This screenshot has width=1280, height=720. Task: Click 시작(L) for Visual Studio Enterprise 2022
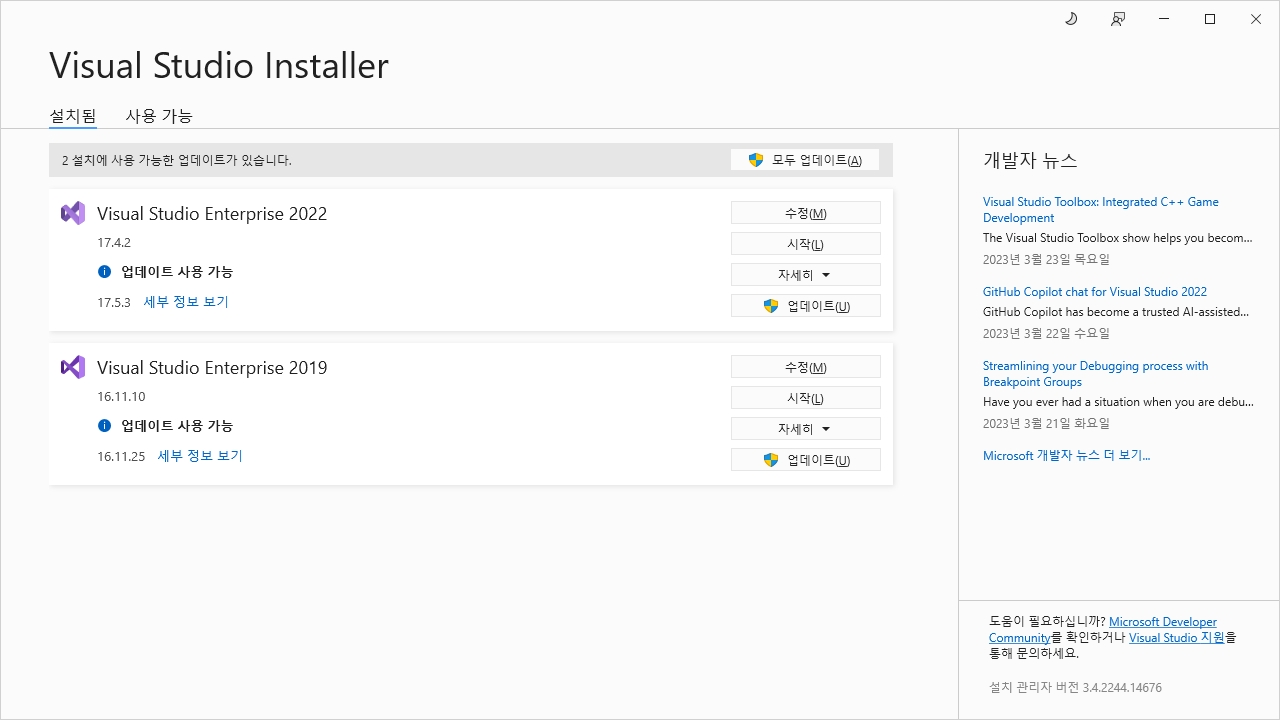click(806, 244)
